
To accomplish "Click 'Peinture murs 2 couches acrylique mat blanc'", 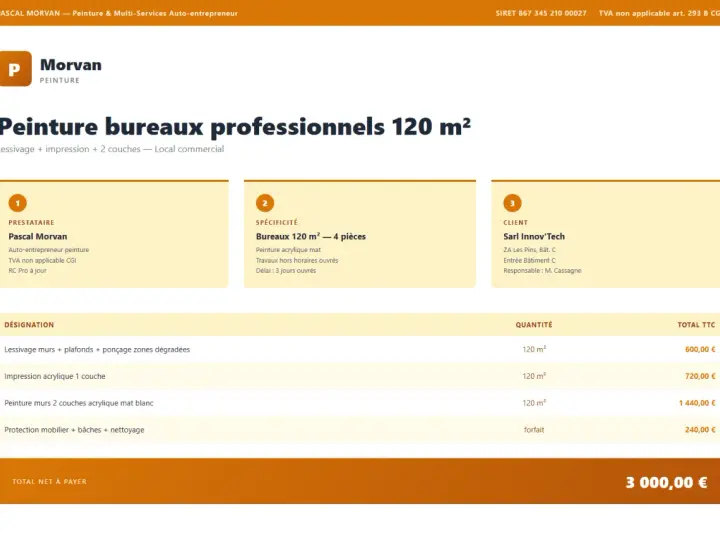I will (79, 403).
